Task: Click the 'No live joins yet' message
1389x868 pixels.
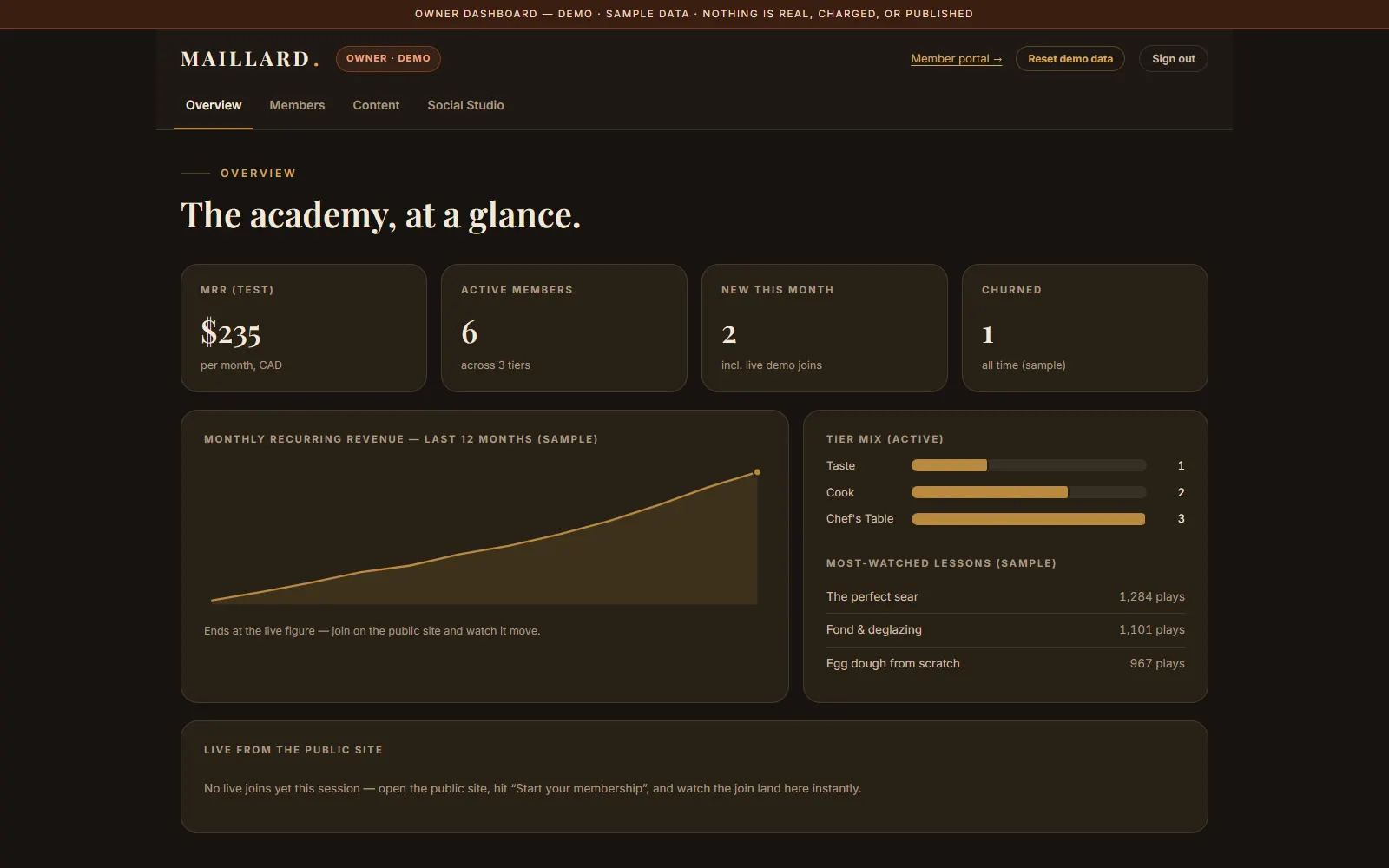Action: point(533,789)
